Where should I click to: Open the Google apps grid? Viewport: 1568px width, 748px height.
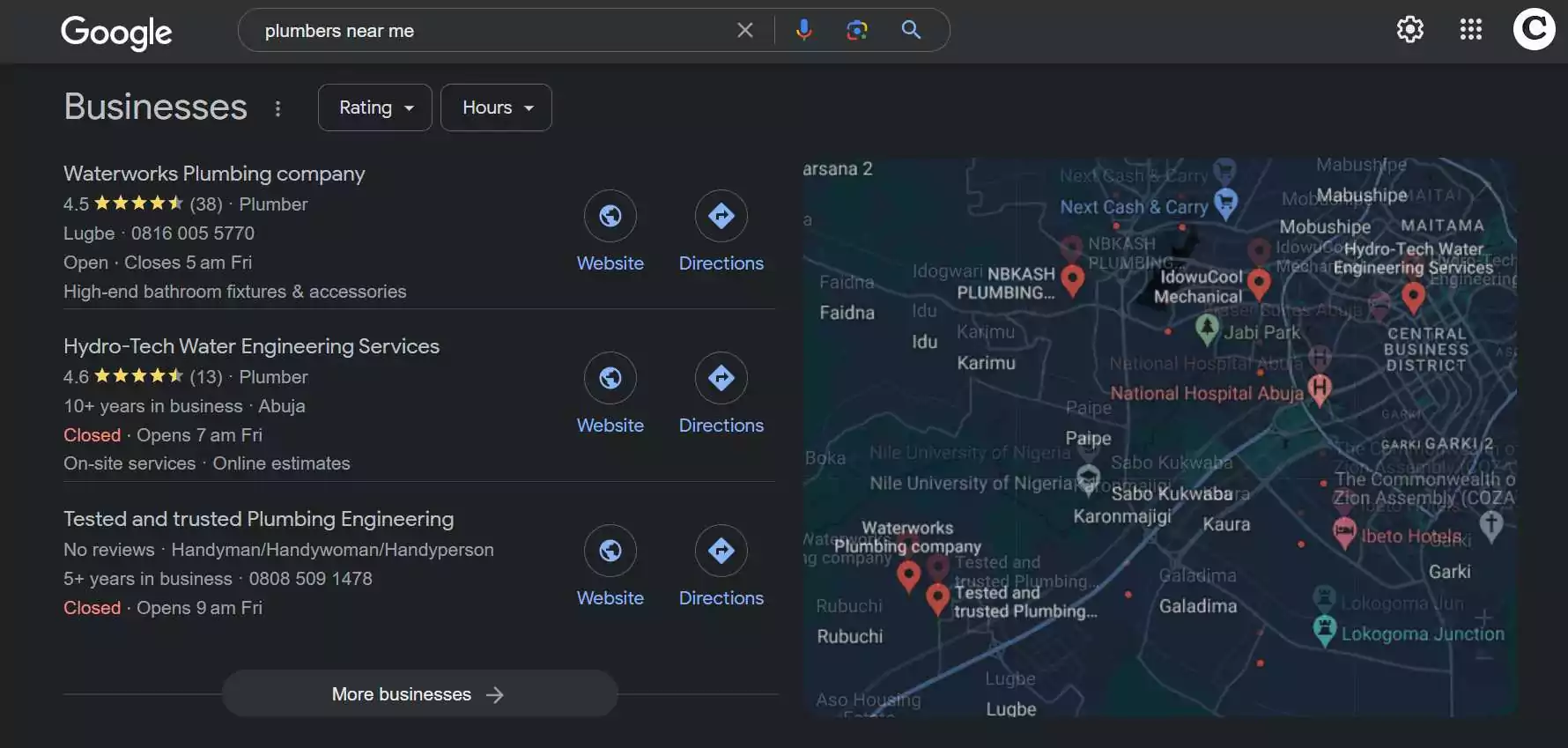coord(1471,29)
